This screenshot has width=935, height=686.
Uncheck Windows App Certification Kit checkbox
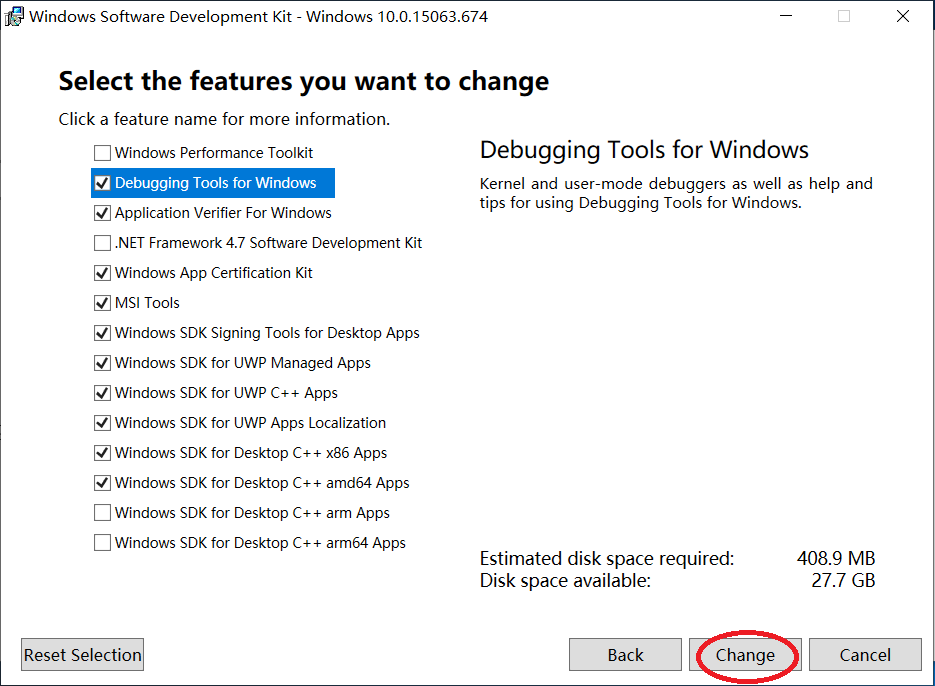[x=103, y=273]
